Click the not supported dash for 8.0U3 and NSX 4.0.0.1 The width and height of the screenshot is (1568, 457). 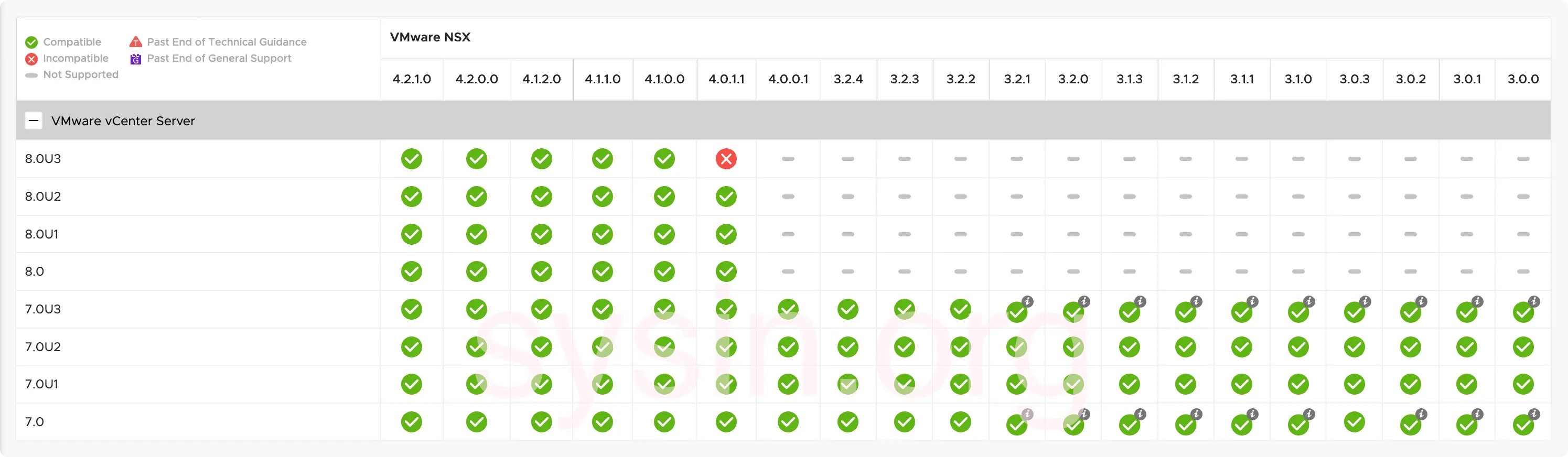788,159
